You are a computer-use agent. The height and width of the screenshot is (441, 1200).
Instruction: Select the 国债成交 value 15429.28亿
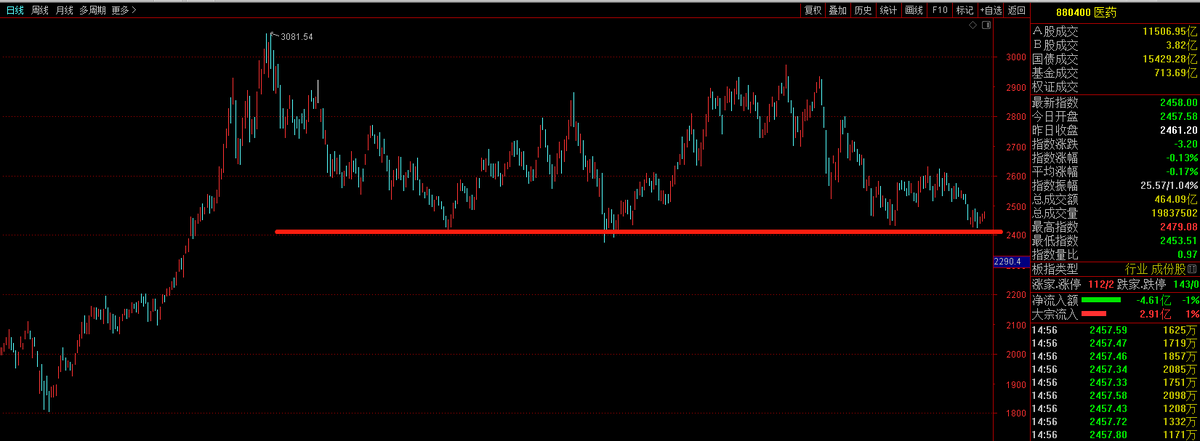tap(1170, 59)
